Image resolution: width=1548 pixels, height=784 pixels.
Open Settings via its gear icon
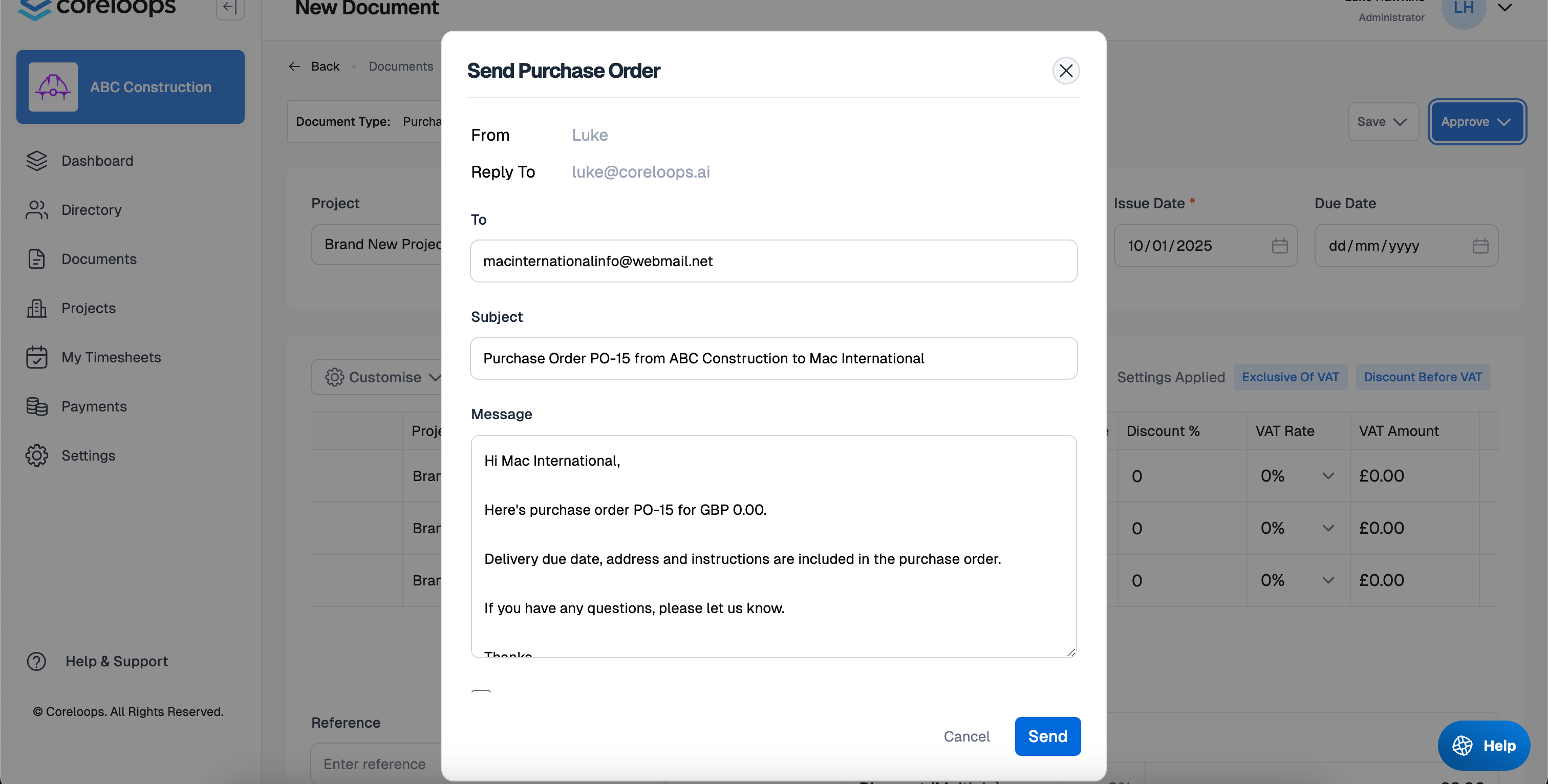[x=37, y=455]
